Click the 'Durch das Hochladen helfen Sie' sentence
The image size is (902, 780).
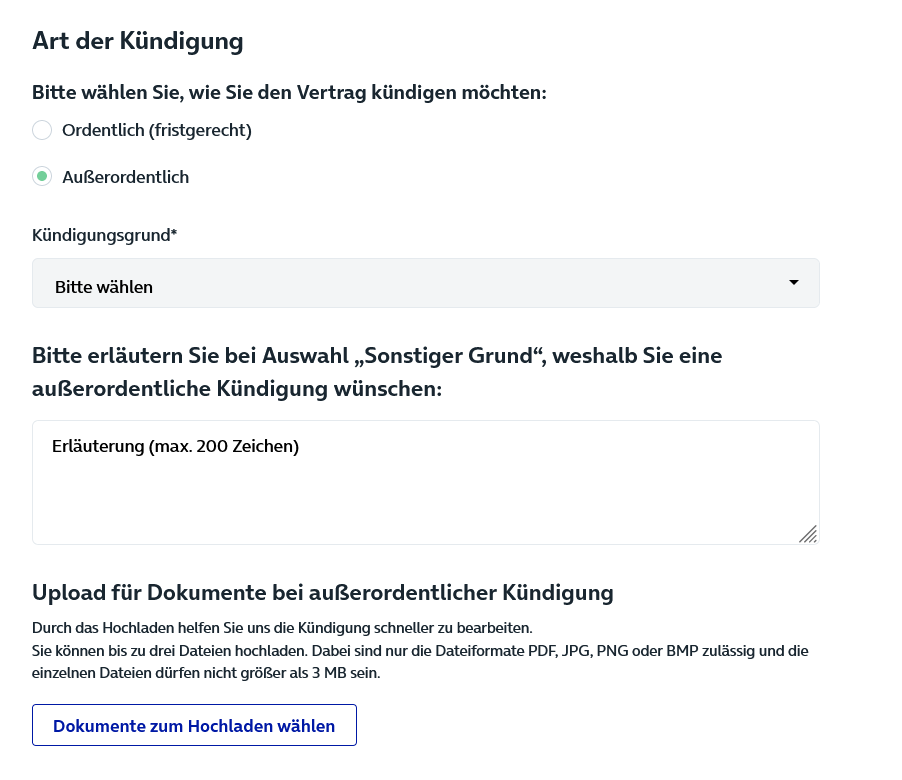282,628
